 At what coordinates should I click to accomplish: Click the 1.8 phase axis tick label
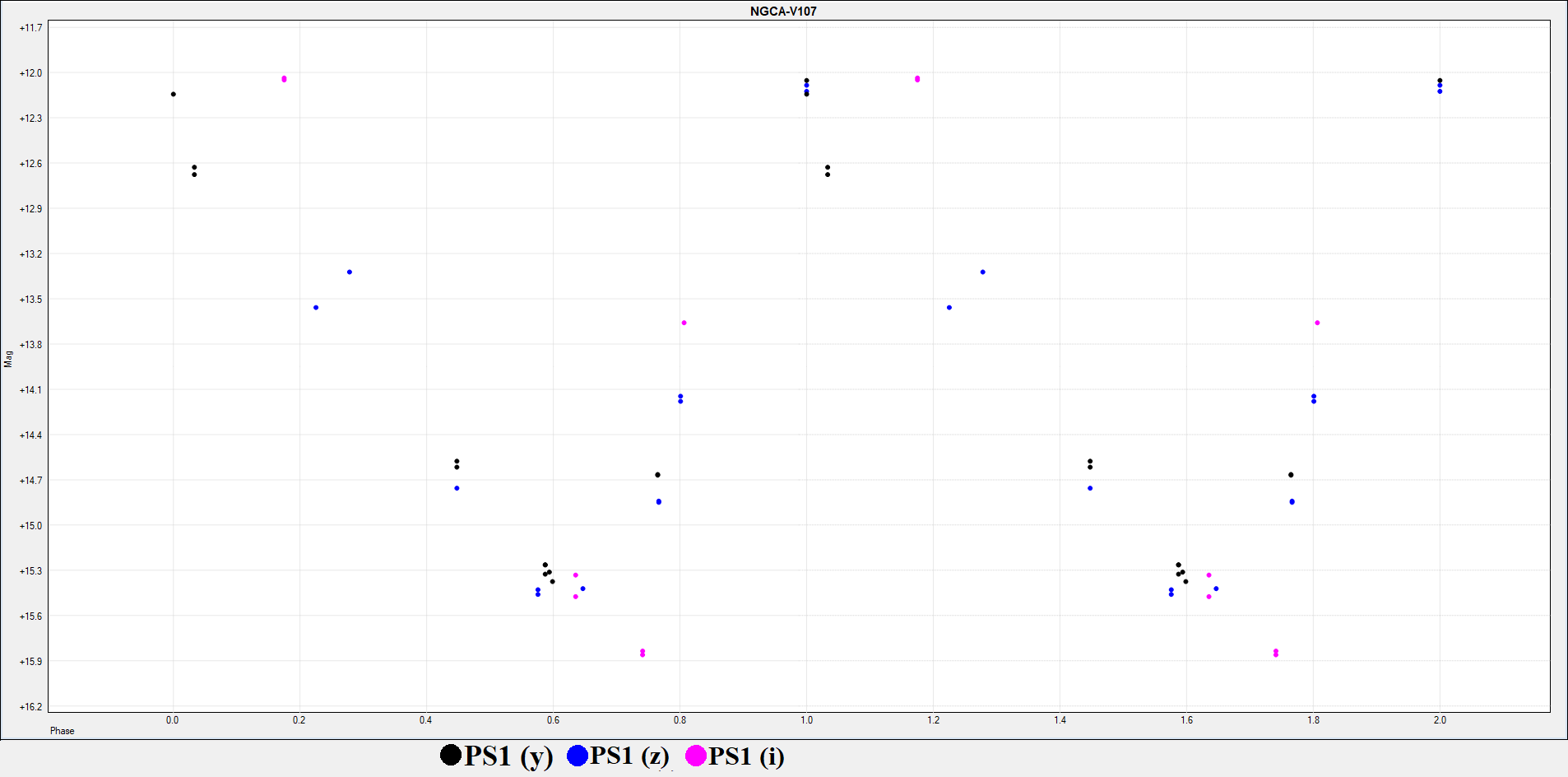(1313, 720)
